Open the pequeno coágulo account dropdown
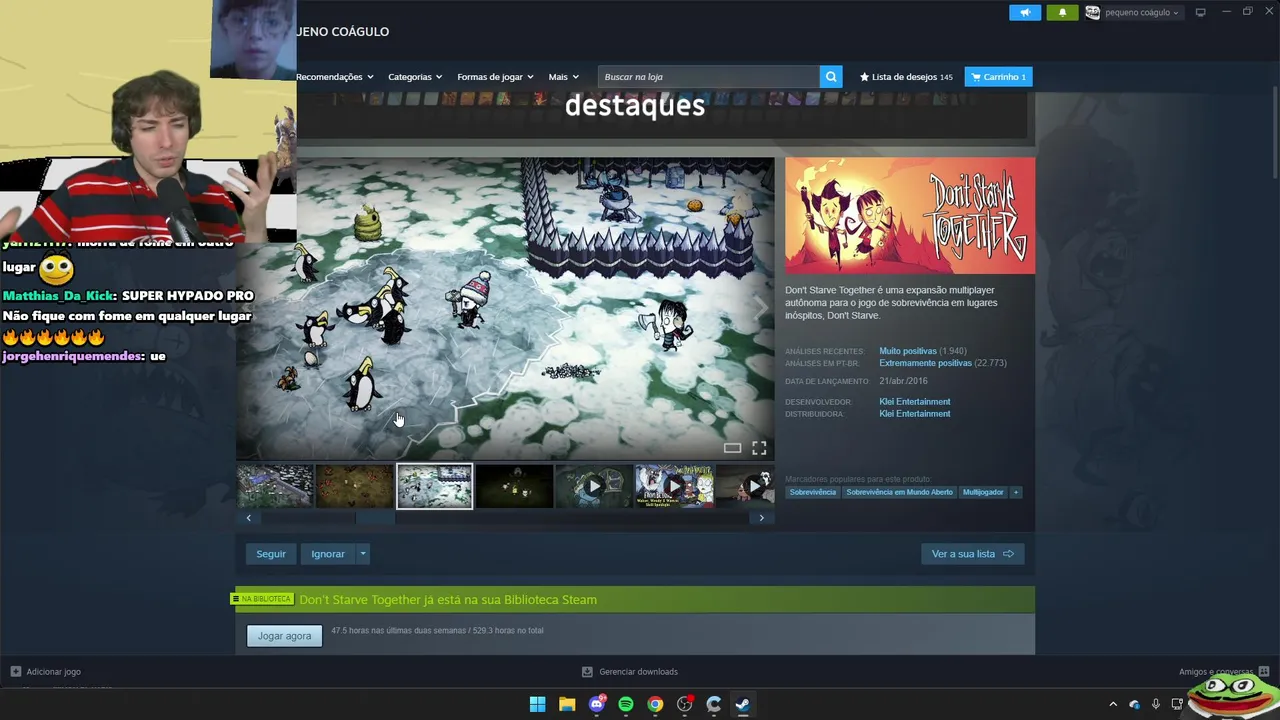1280x720 pixels. click(x=1142, y=13)
